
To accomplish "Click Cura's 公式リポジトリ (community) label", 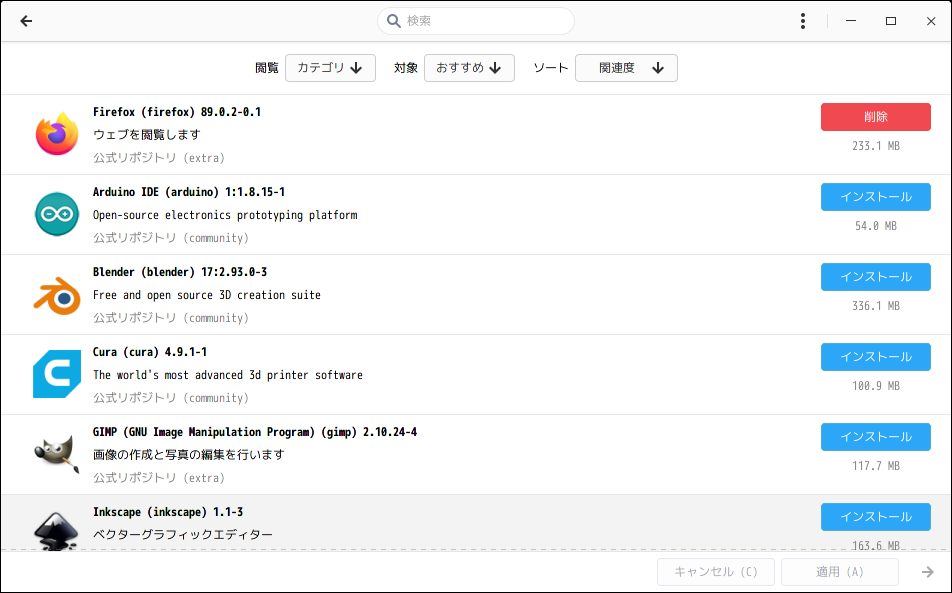I will [171, 399].
